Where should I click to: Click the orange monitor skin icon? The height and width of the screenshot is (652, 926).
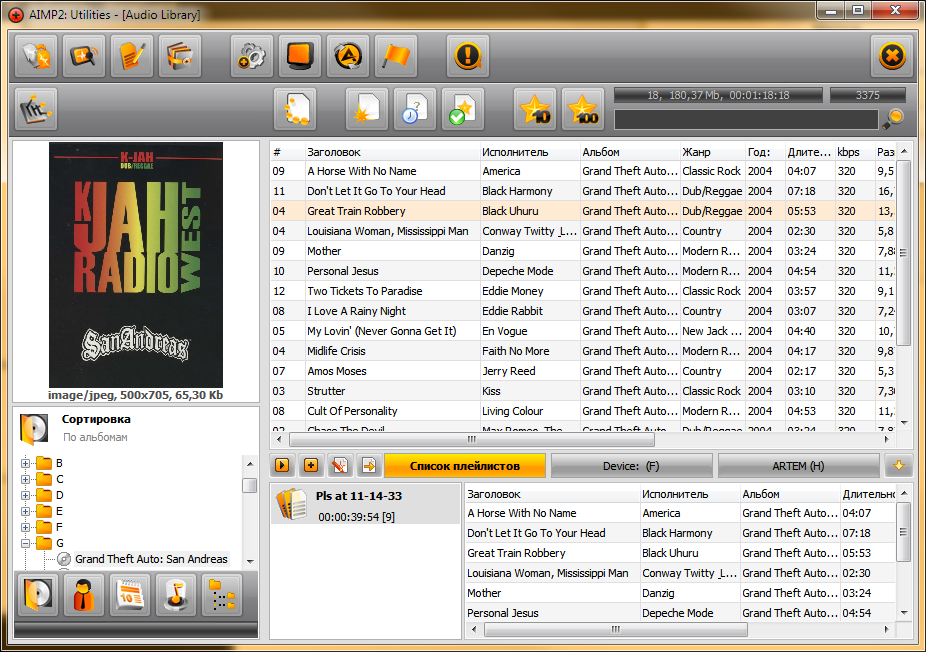(x=299, y=56)
